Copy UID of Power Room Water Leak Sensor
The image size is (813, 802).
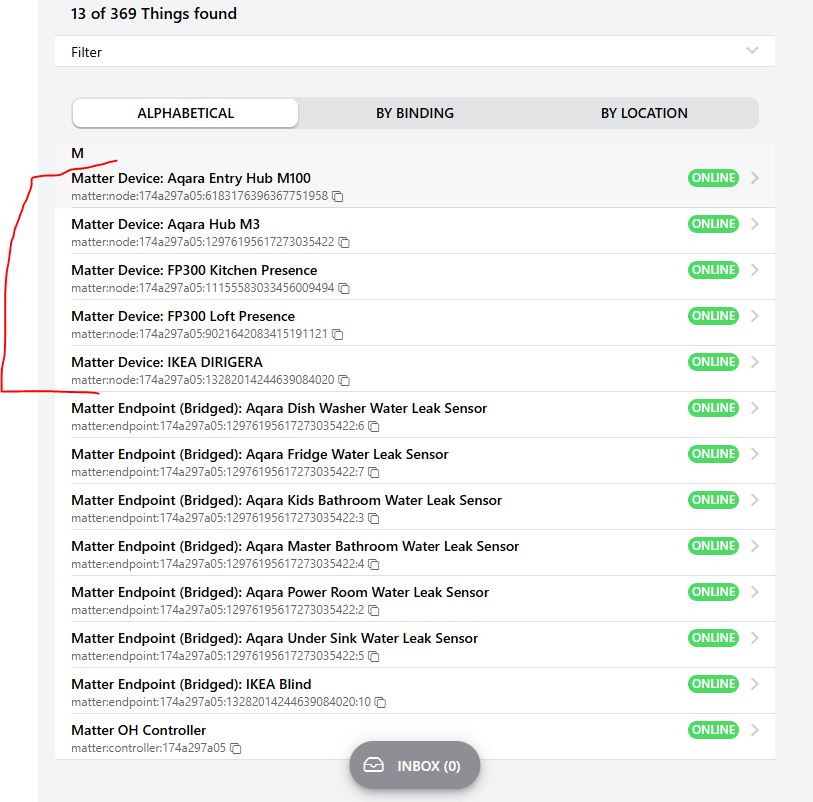click(373, 610)
